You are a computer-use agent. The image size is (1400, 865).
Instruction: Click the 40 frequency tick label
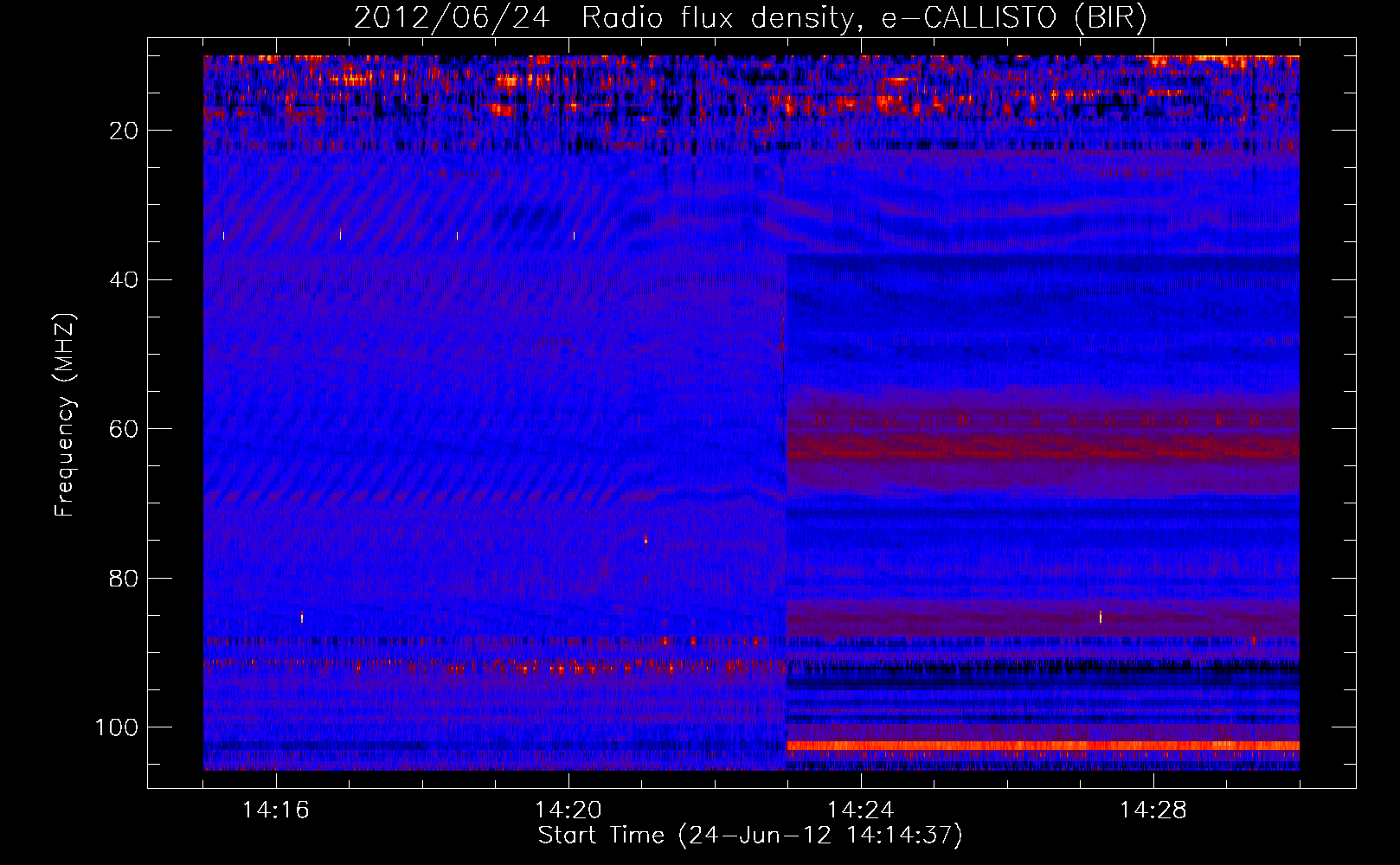(124, 279)
